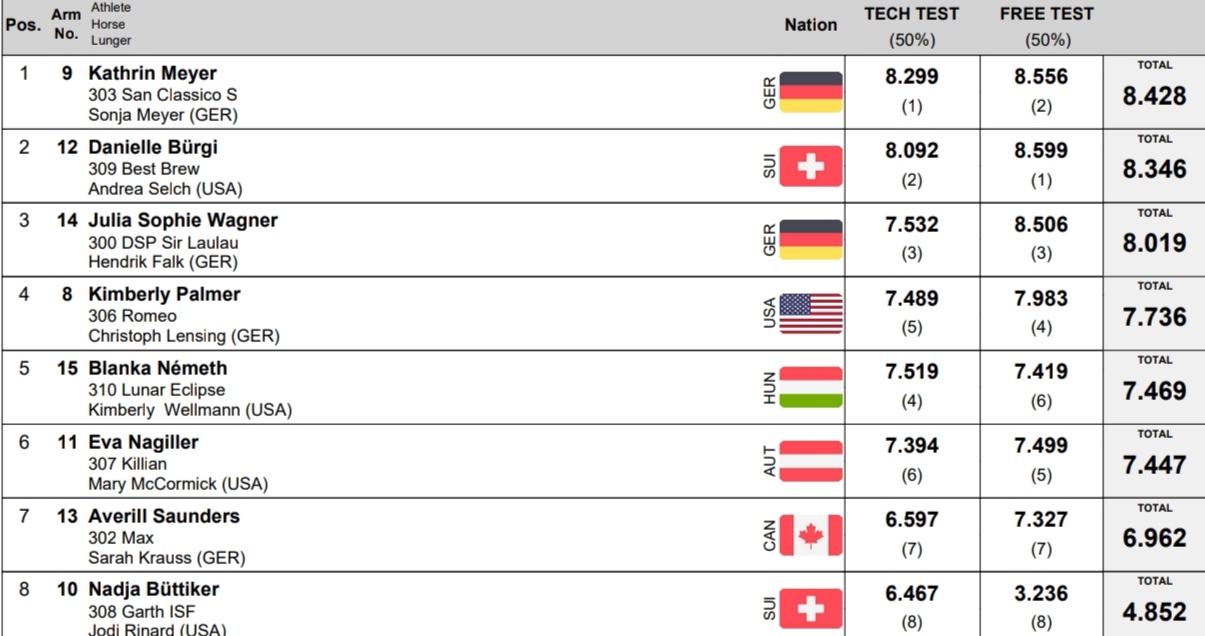Click athlete name Kathrin Meyer
Image resolution: width=1205 pixels, height=636 pixels.
tap(152, 74)
